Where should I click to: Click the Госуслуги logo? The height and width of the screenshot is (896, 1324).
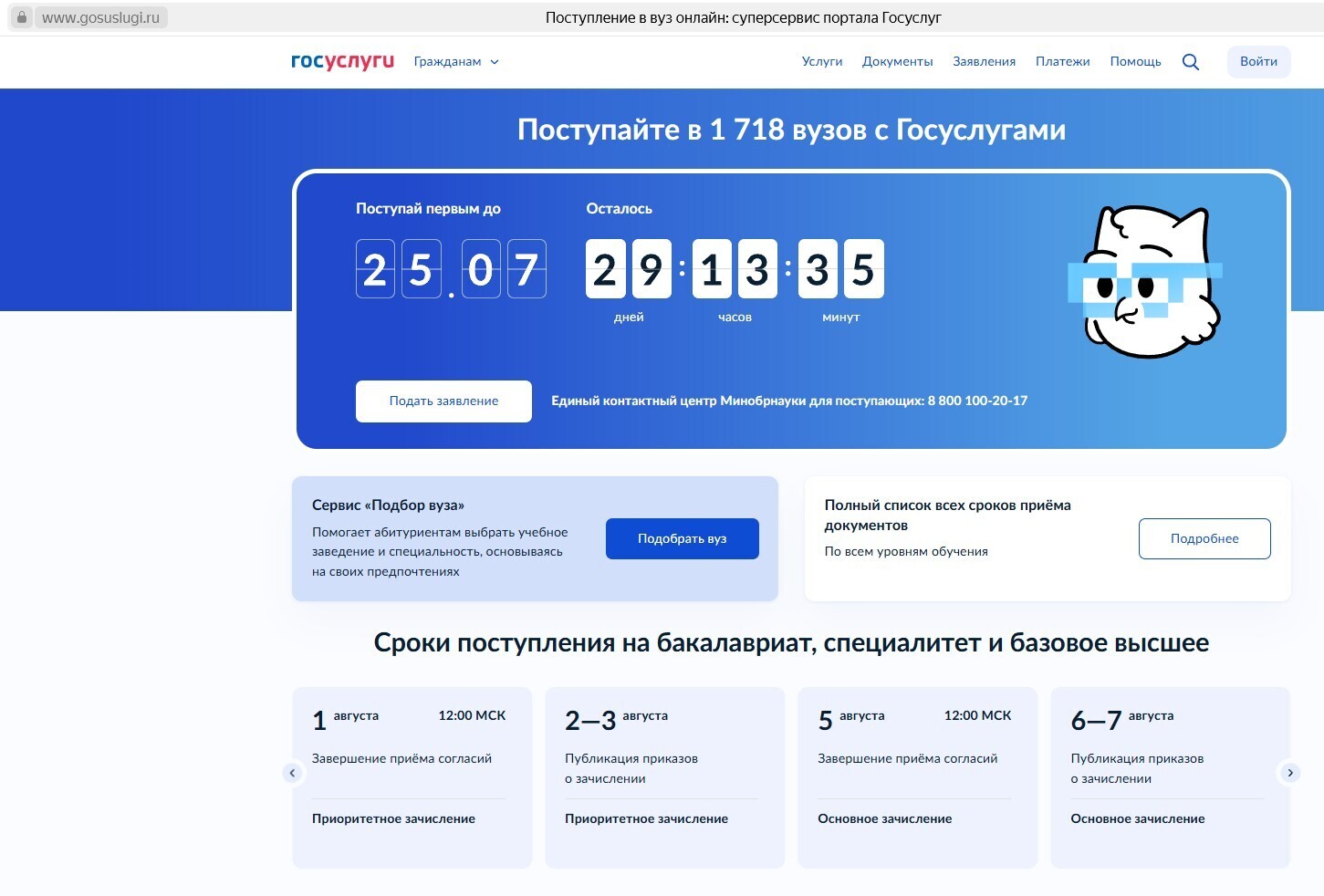(342, 61)
